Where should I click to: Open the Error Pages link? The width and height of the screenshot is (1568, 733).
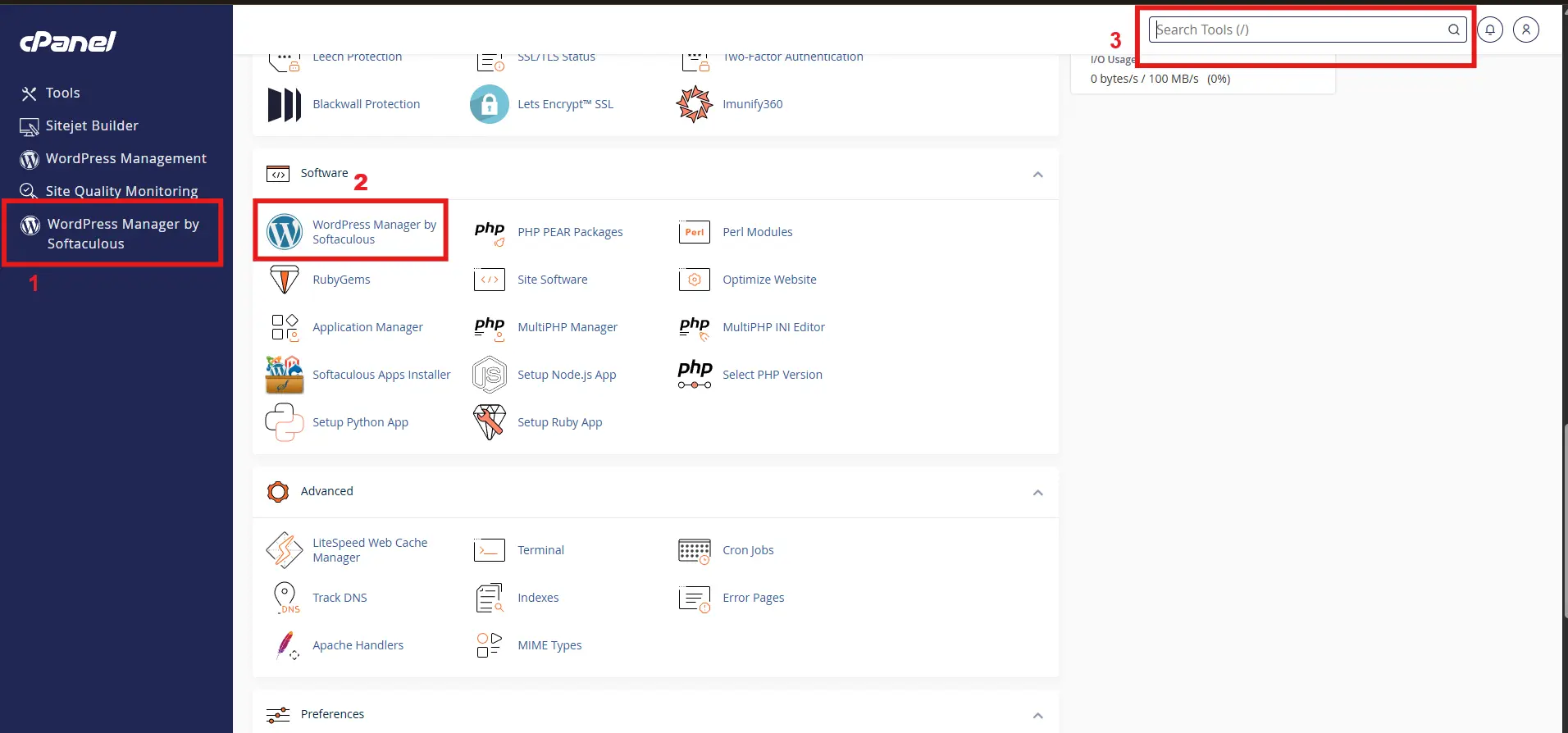point(753,598)
